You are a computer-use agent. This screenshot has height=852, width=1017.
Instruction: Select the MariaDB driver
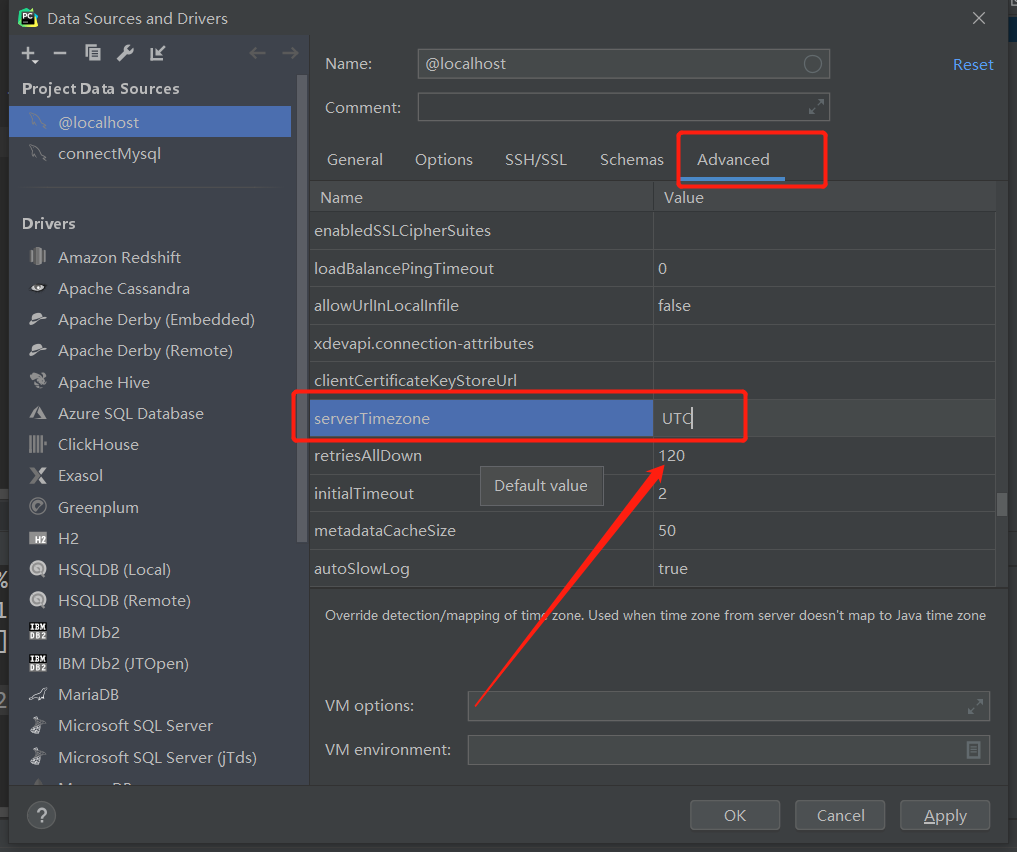coord(88,695)
